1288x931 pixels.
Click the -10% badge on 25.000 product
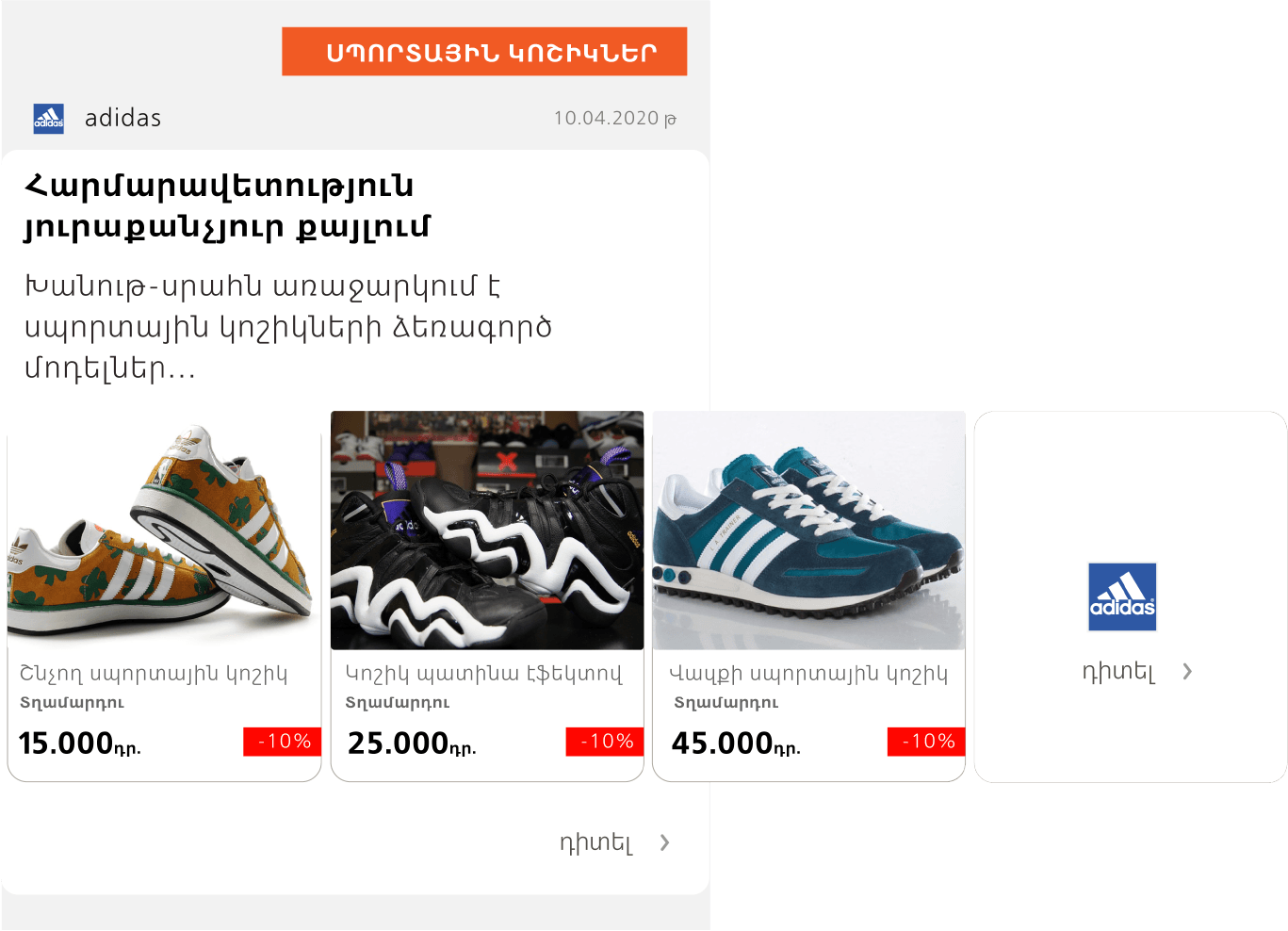[x=605, y=742]
